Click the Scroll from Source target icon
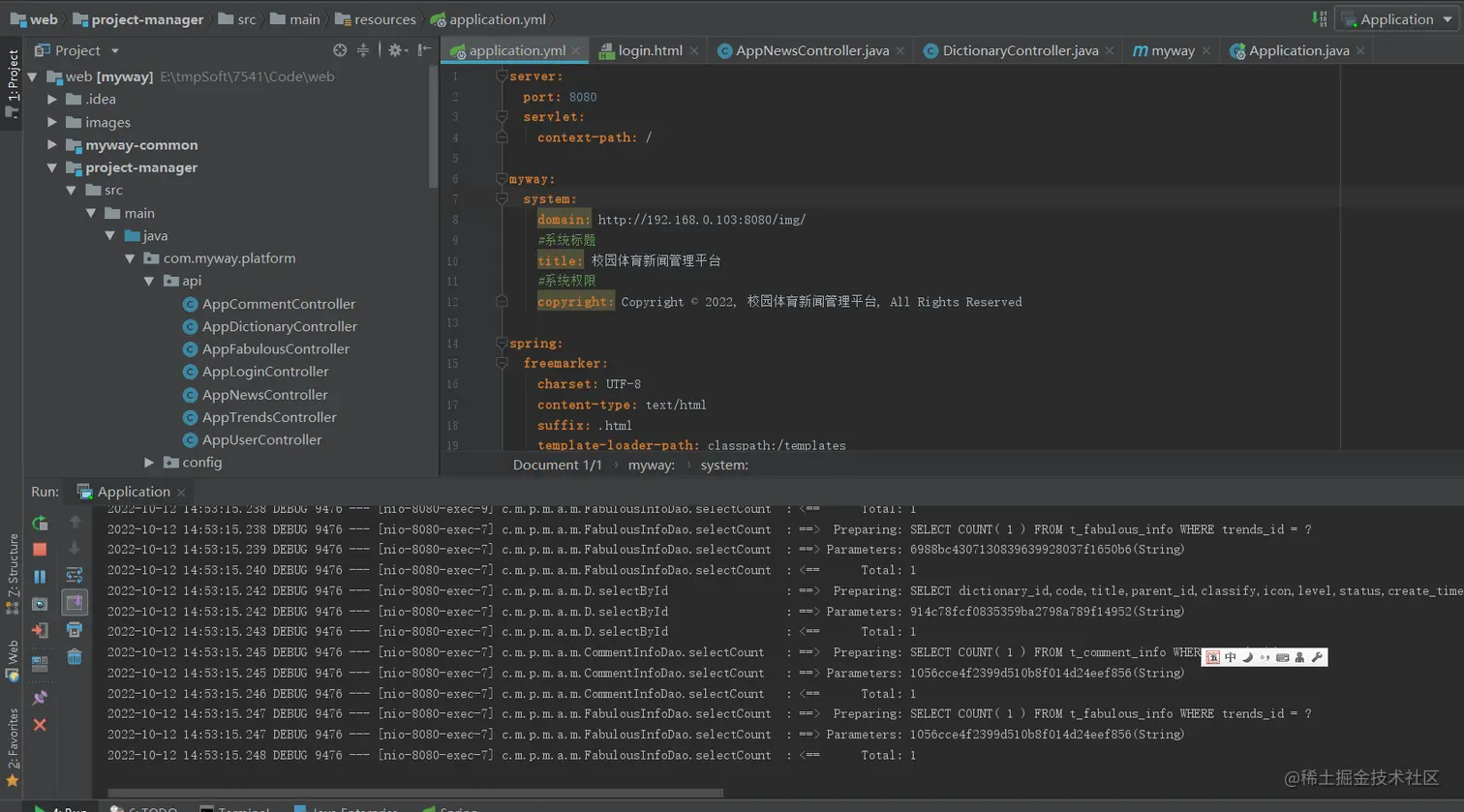 (340, 50)
